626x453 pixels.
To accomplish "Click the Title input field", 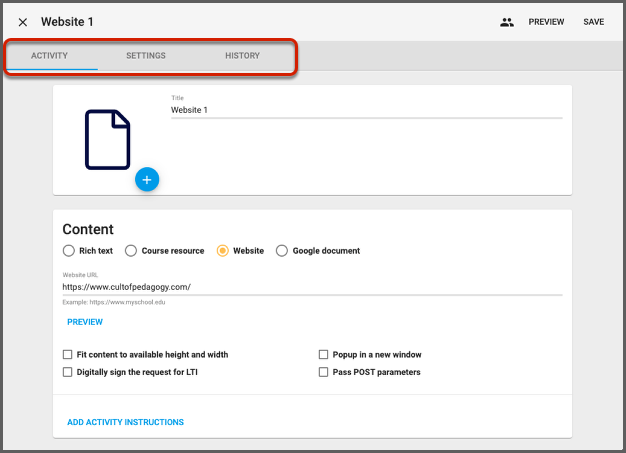I will 366,110.
